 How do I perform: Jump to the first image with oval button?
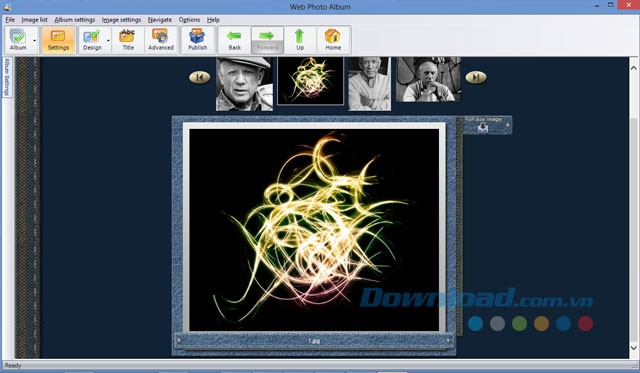(200, 77)
